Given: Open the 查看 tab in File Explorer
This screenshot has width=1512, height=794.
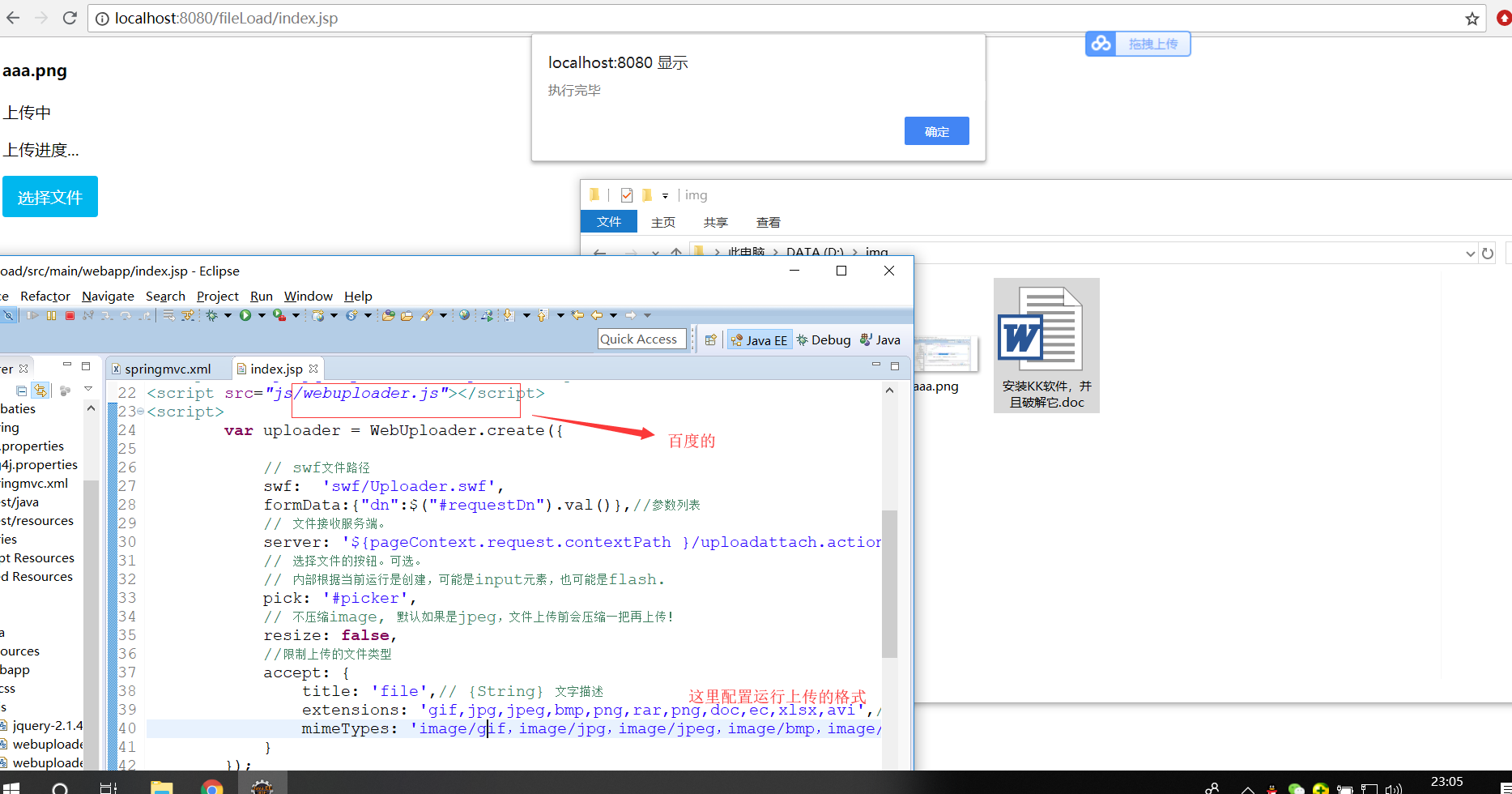Looking at the screenshot, I should 769,222.
